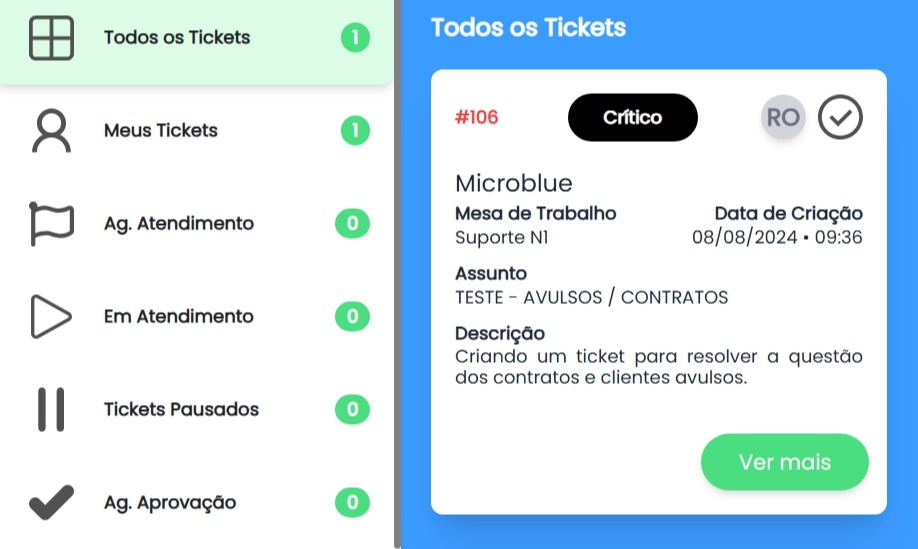Click the Crítico priority badge
Screen dimensions: 918x549
click(x=632, y=117)
